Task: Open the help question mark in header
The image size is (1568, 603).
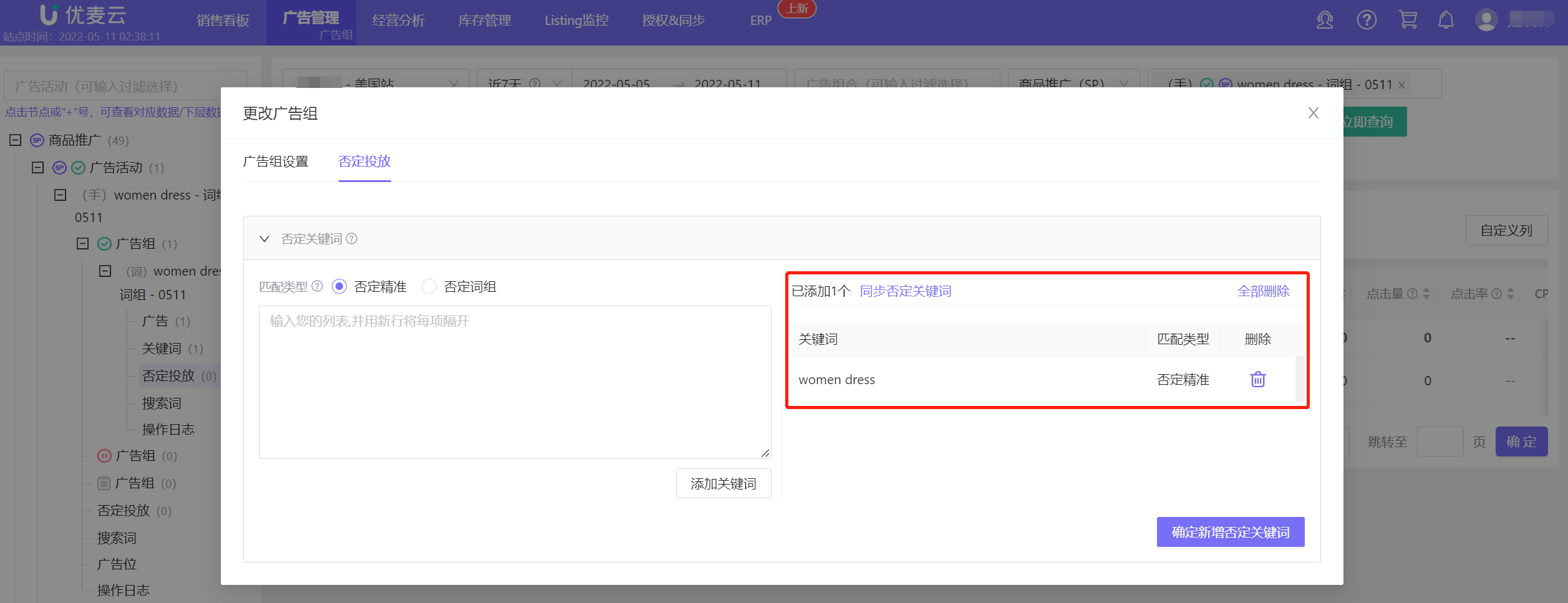Action: (1367, 20)
